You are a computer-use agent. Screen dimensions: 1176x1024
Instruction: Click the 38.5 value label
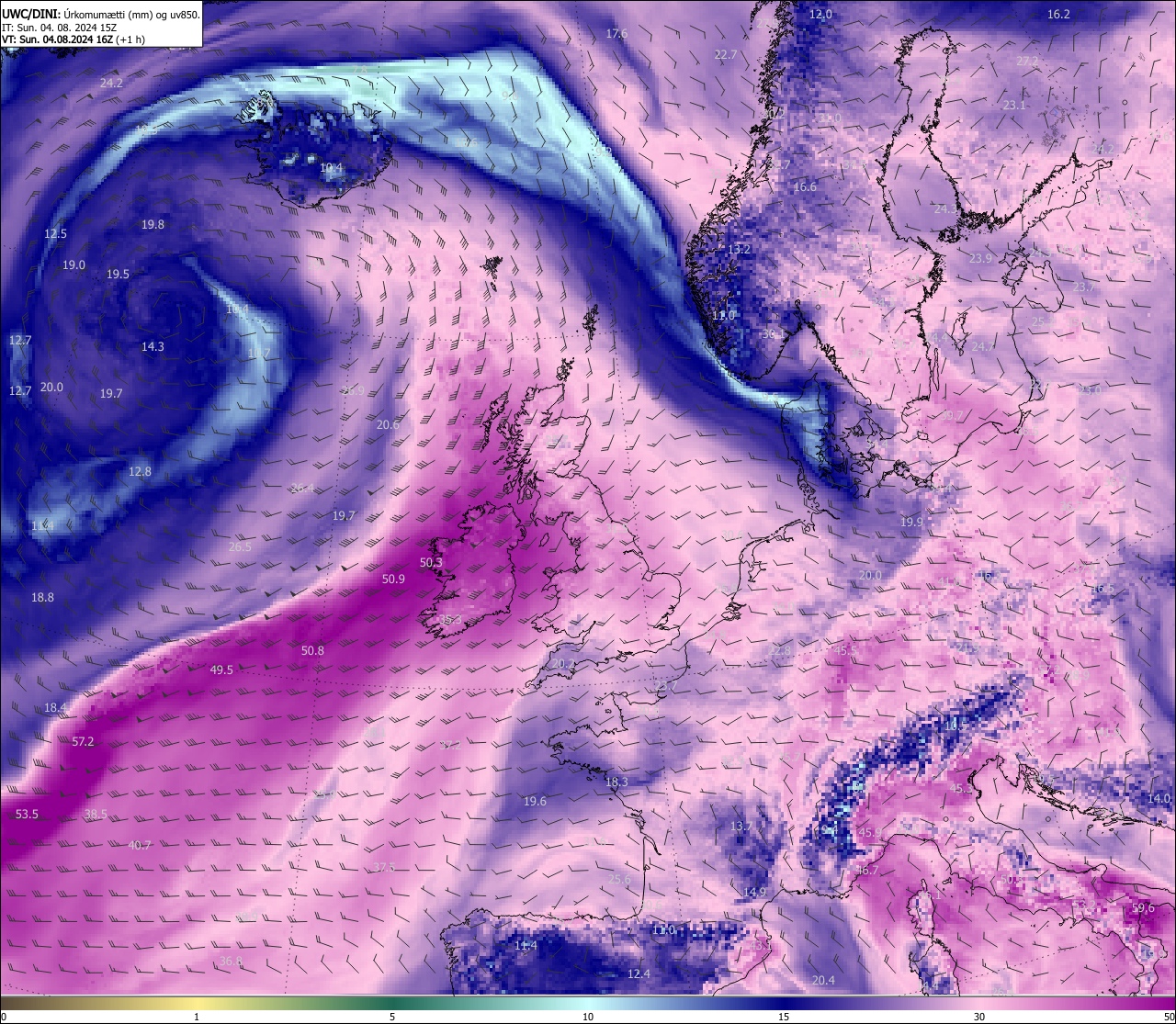[96, 814]
